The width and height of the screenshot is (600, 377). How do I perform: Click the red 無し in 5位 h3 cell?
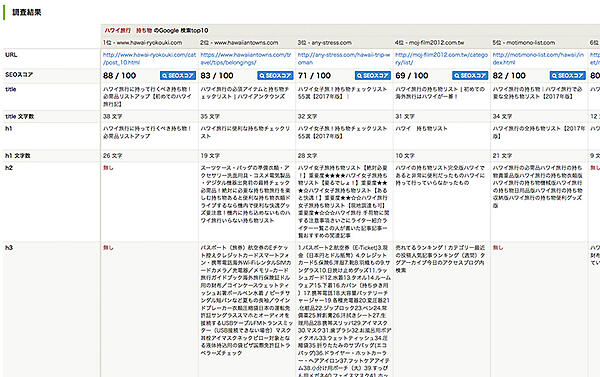point(498,248)
